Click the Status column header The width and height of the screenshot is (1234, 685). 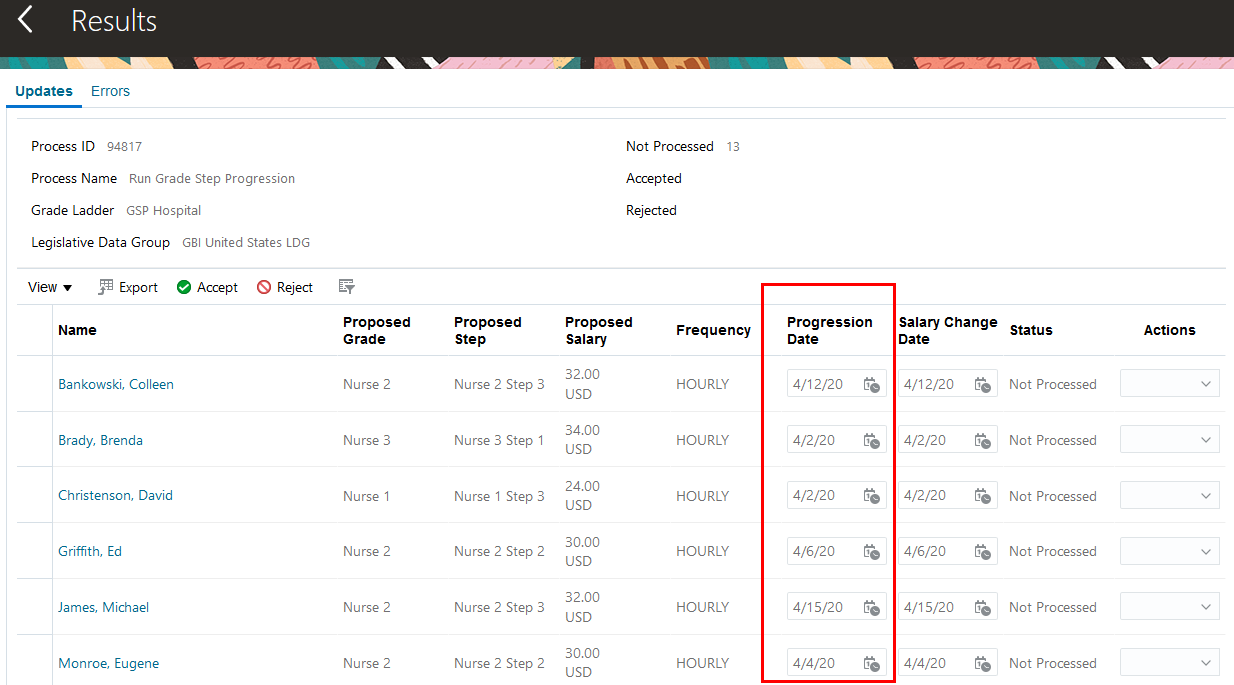[x=1031, y=330]
